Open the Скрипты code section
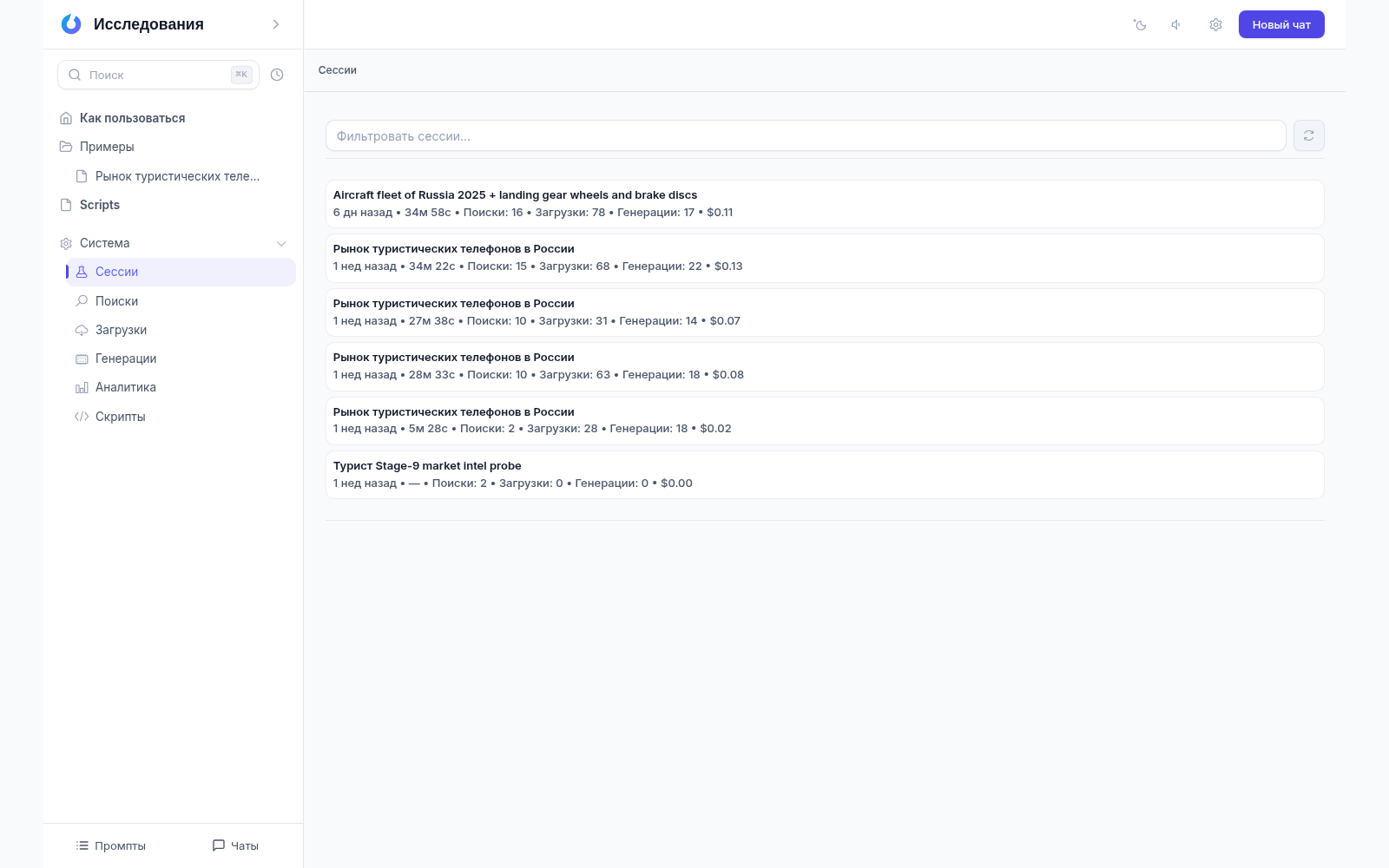This screenshot has height=868, width=1389. coord(181,417)
